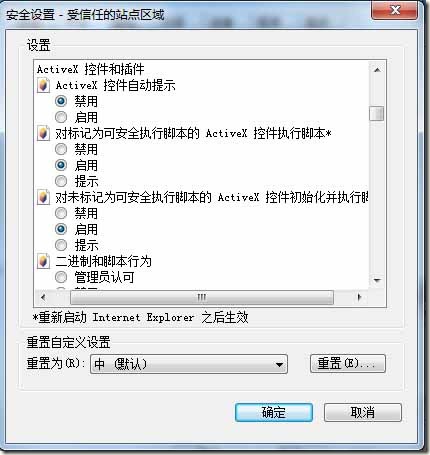Choose 提示 for 对标记为可安全执行脚本的 ActiveX

61,181
